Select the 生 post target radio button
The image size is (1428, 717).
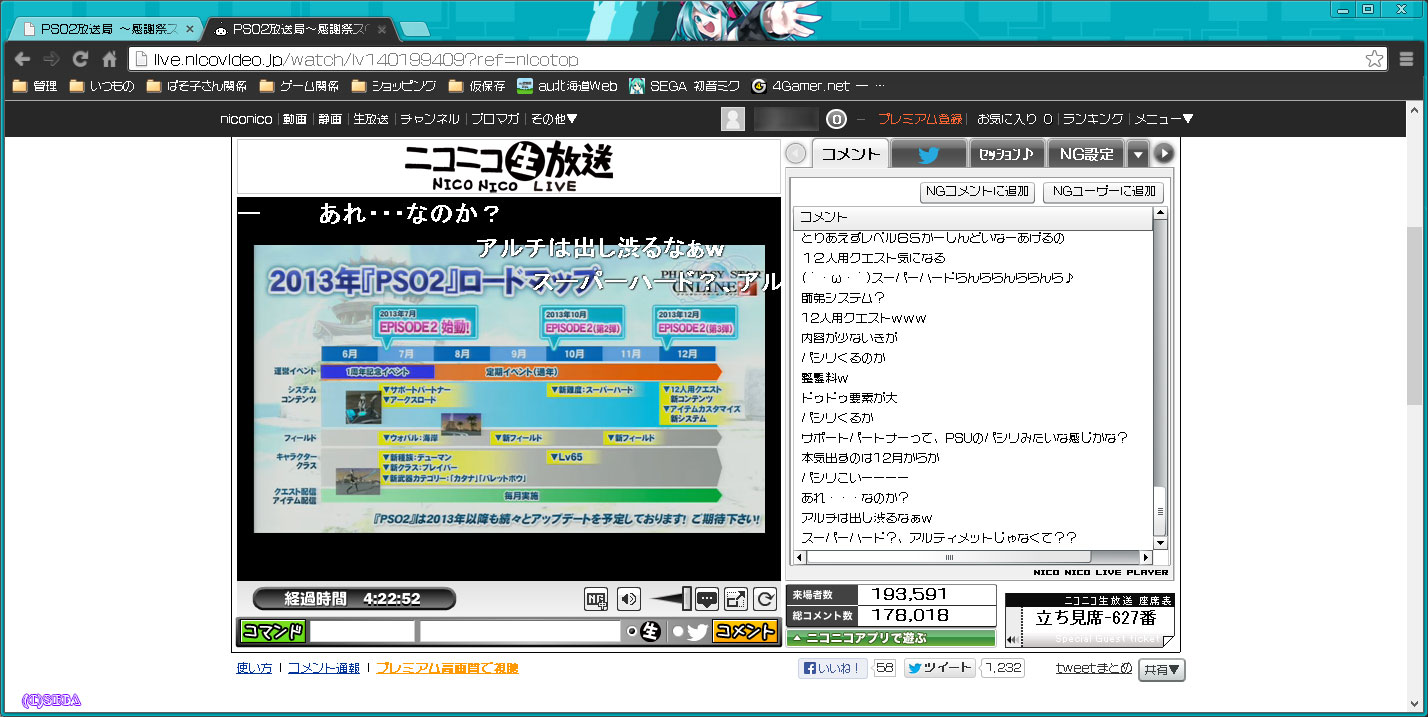tap(631, 632)
